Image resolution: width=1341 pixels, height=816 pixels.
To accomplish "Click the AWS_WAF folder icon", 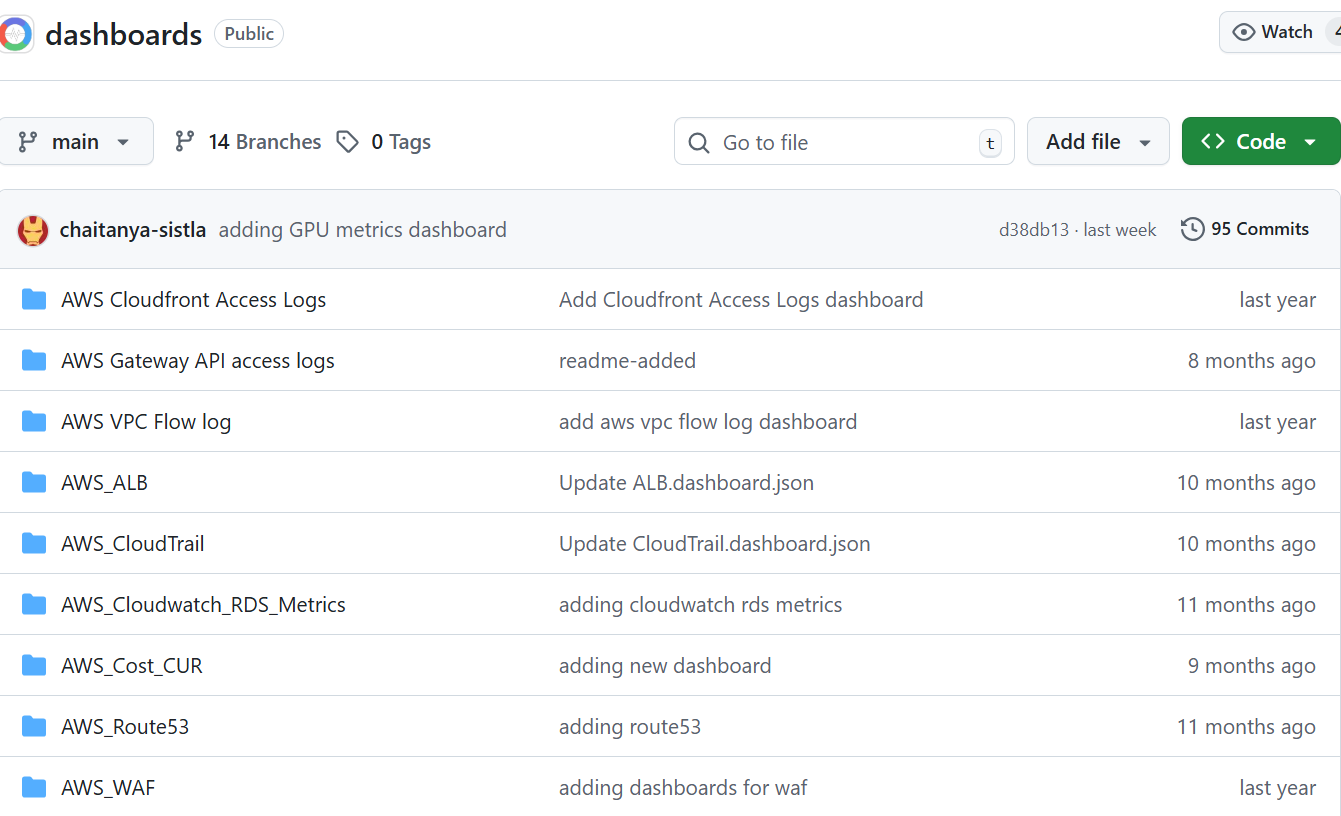I will 34,788.
